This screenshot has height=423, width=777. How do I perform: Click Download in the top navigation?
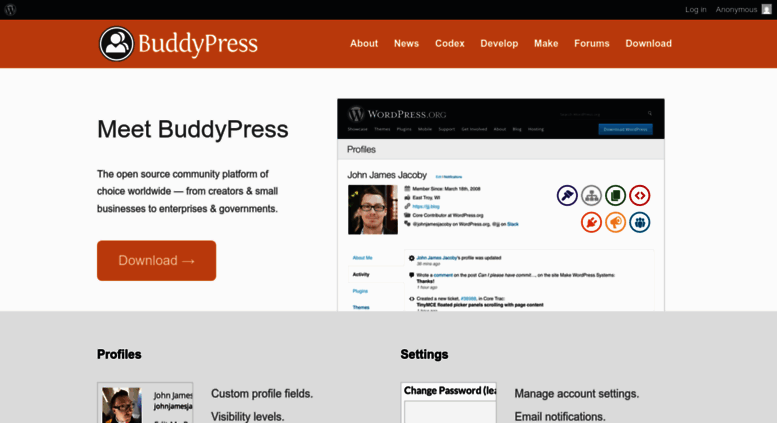coord(648,44)
